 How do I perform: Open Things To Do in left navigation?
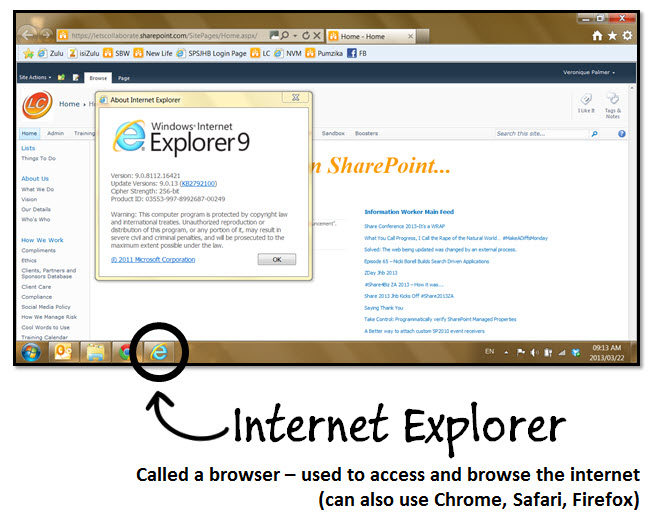point(38,158)
